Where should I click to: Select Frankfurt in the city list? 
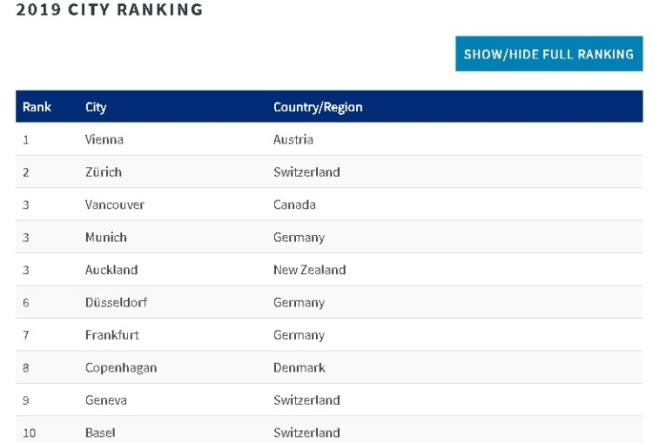coord(111,335)
